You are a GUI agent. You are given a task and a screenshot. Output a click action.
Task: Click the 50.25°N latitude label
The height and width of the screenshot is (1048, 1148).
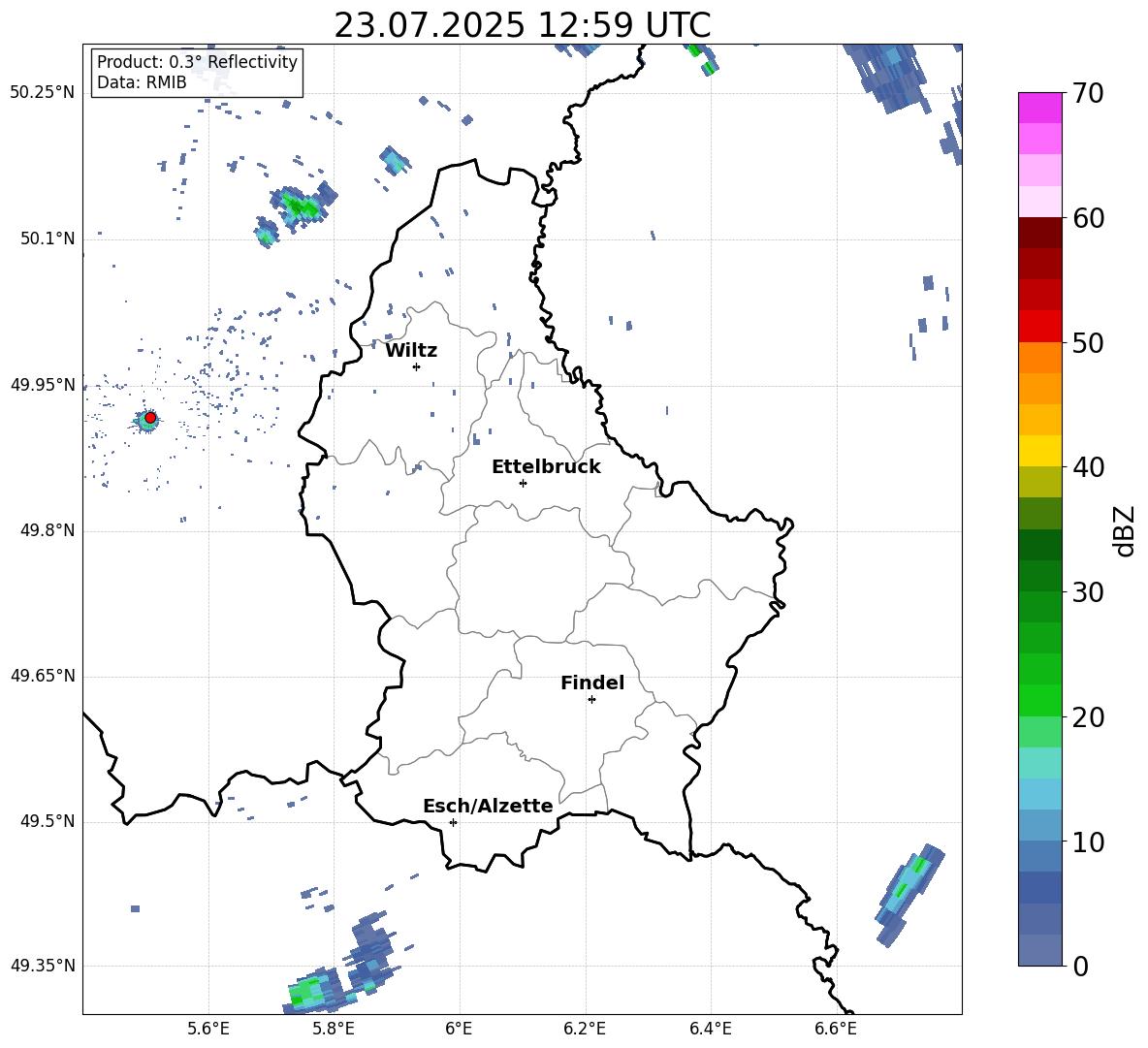coord(43,93)
